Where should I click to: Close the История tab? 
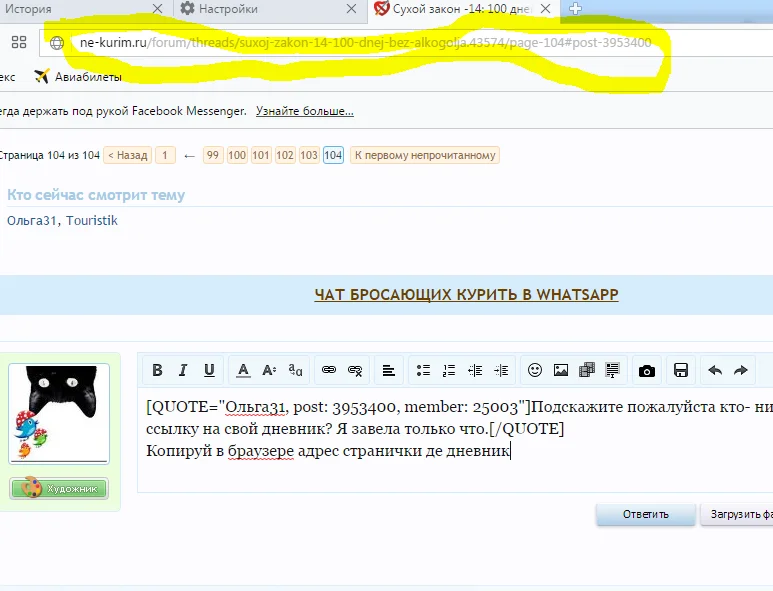[157, 9]
